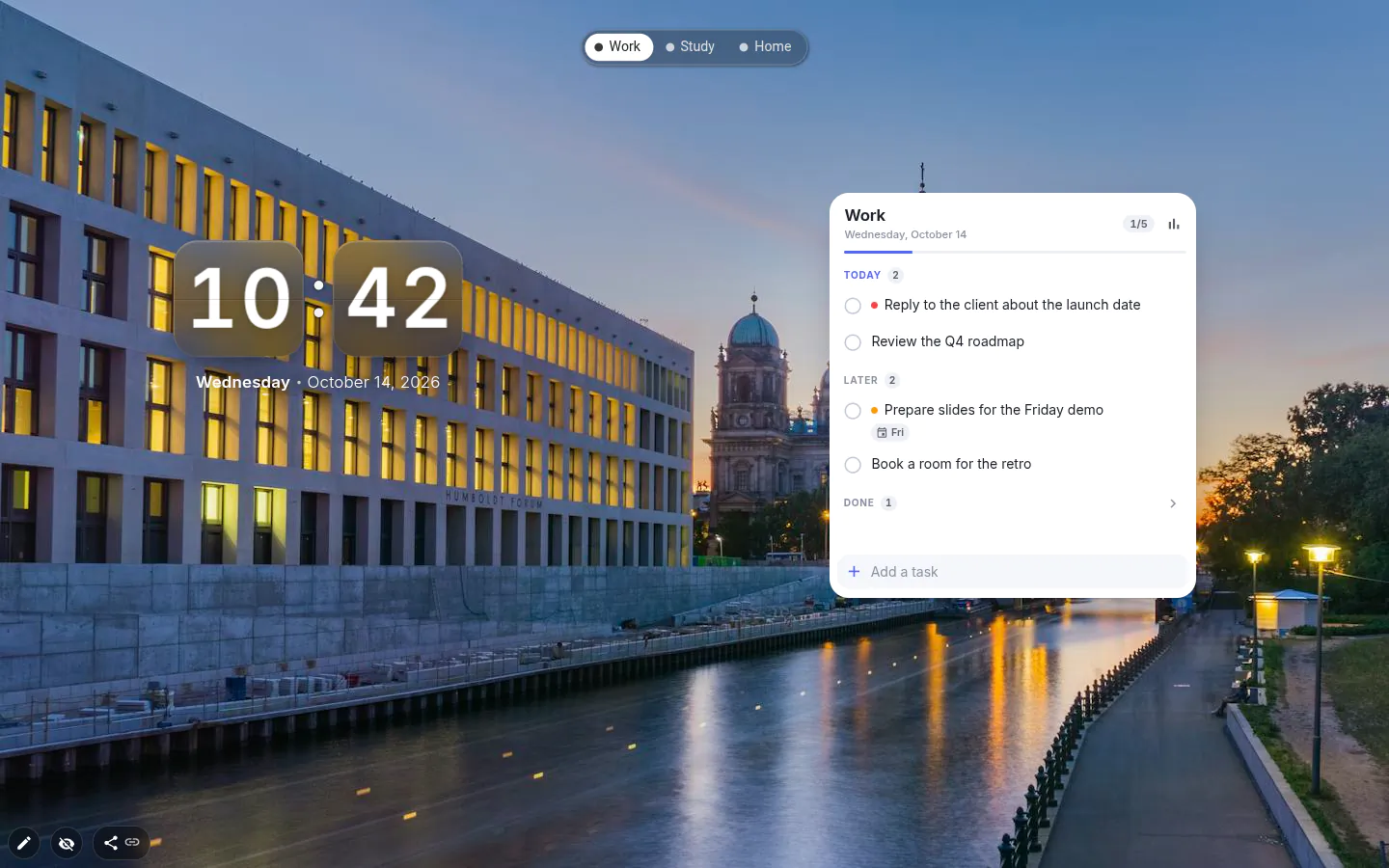Click the task progress bar under the header

(1015, 252)
